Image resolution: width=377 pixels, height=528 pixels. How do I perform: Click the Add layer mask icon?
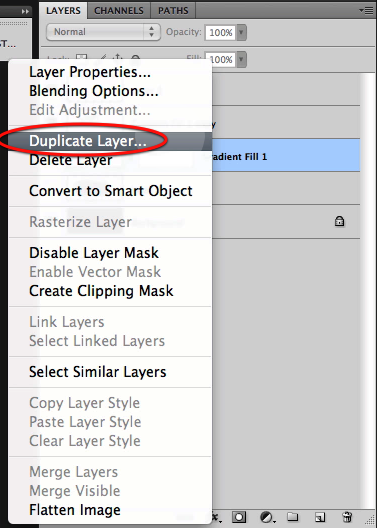(x=239, y=517)
